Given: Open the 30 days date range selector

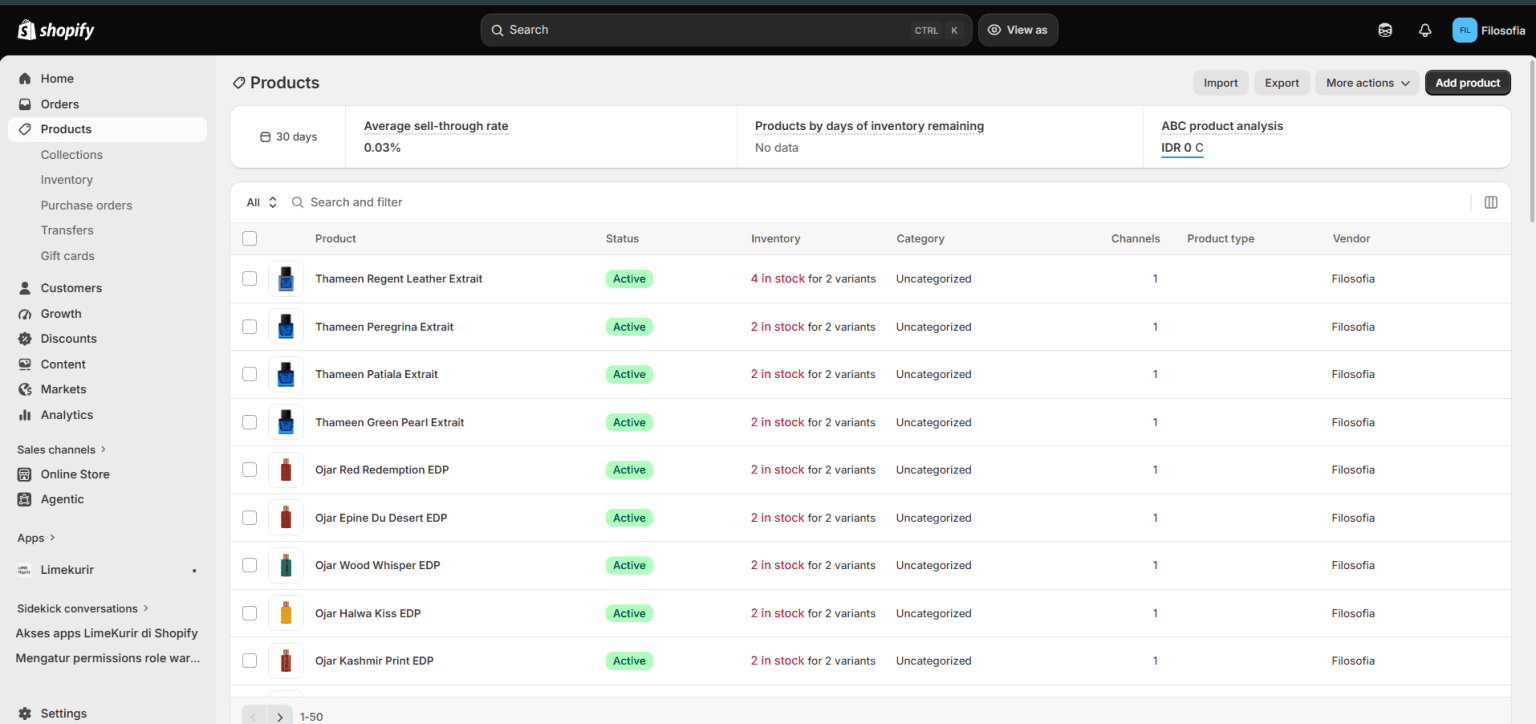Looking at the screenshot, I should click(288, 137).
